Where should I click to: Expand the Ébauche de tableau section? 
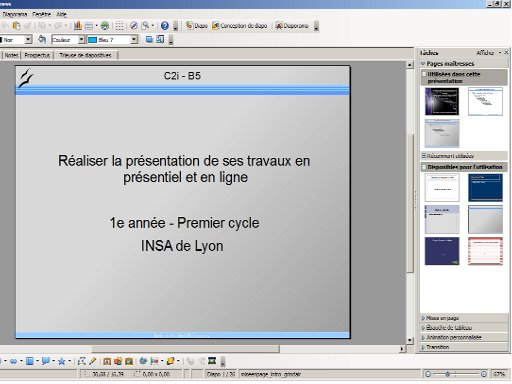(x=464, y=328)
